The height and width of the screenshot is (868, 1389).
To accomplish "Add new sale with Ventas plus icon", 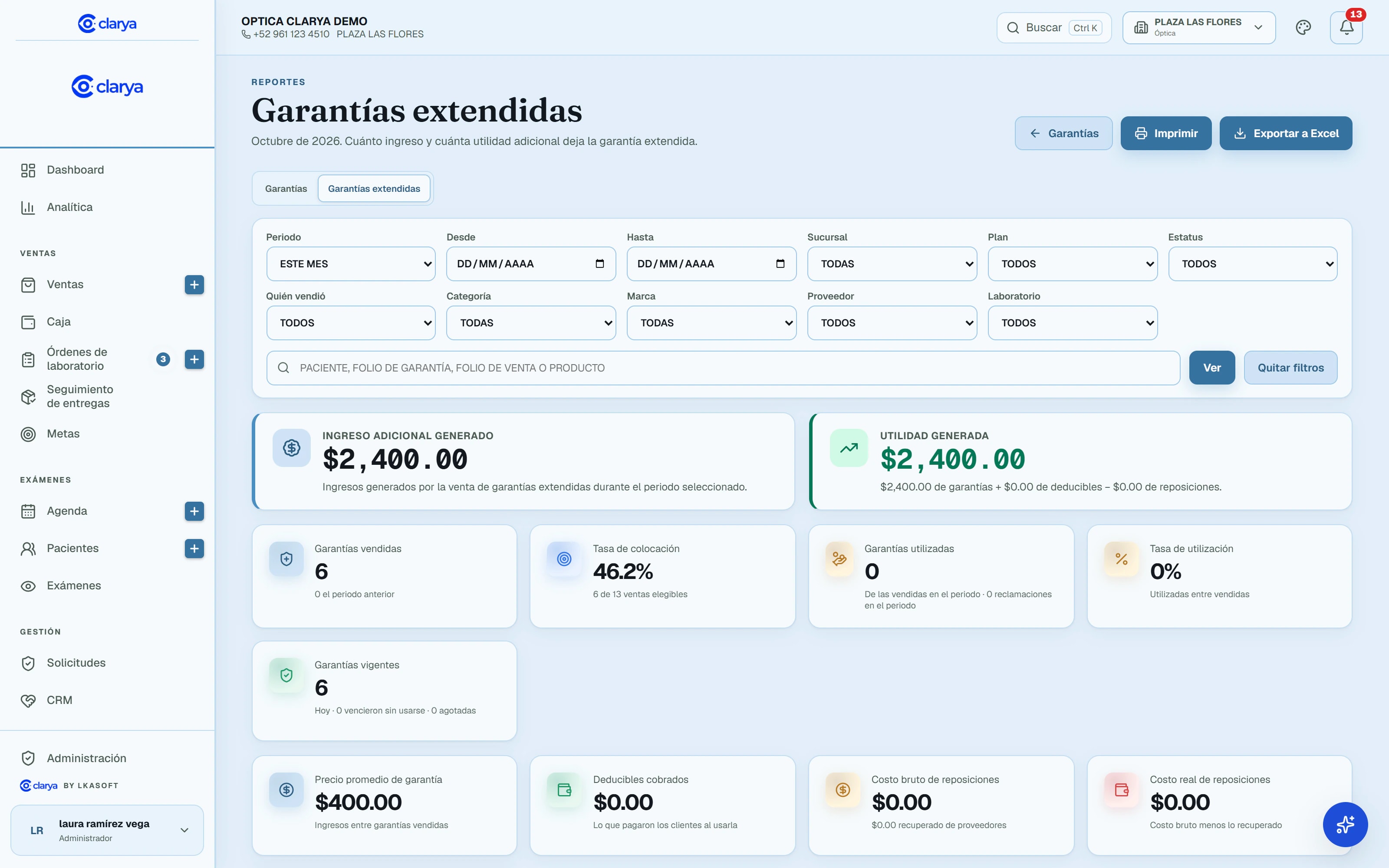I will click(194, 285).
